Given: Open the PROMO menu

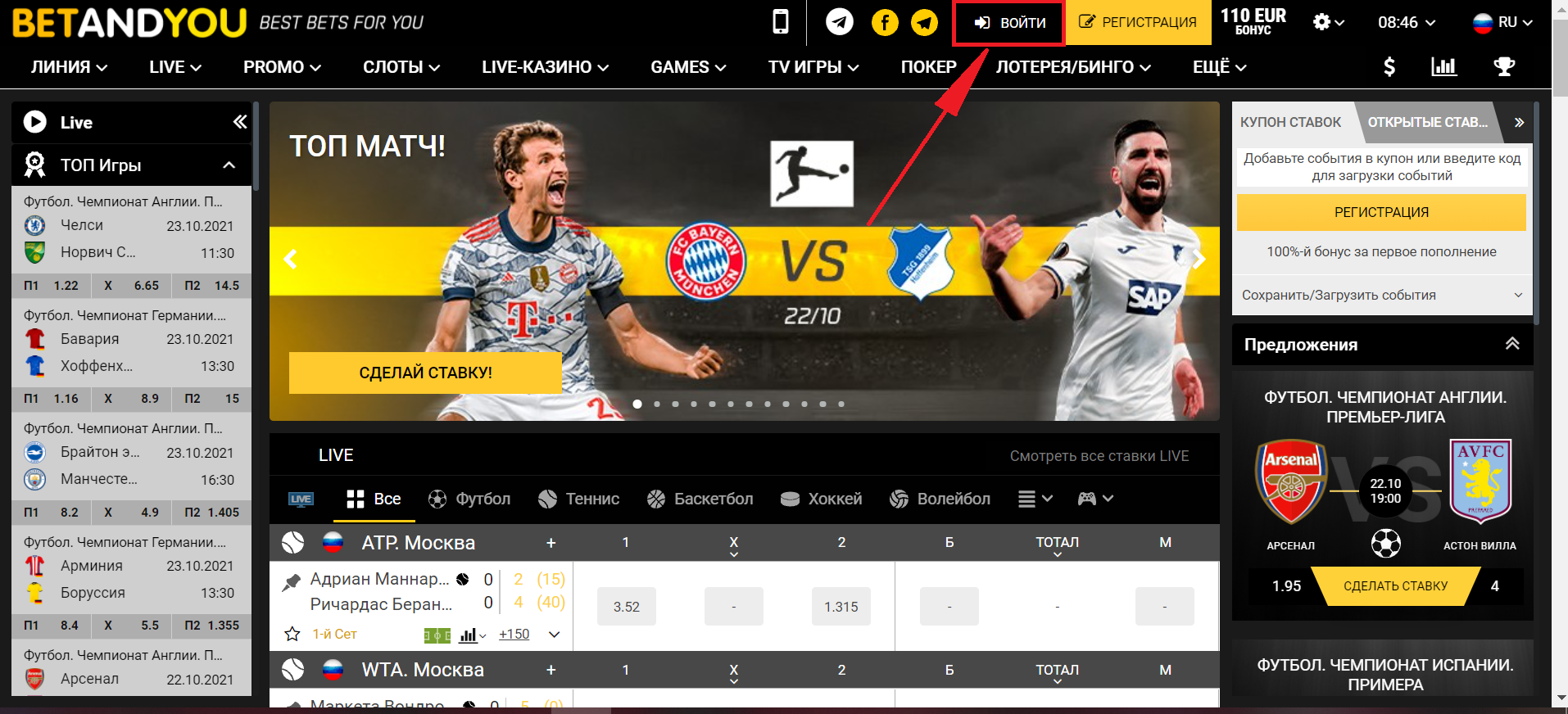Looking at the screenshot, I should point(282,67).
